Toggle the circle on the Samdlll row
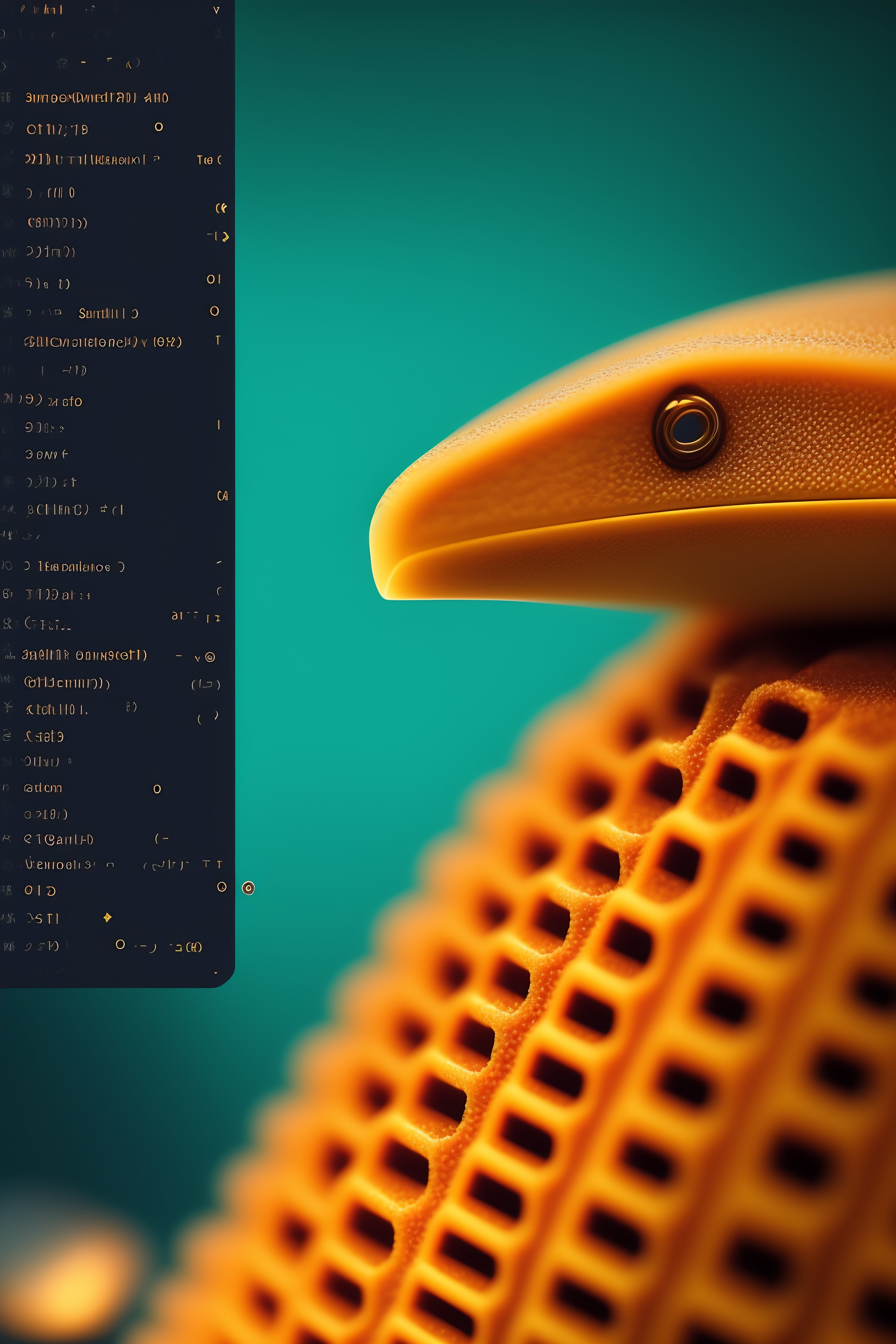 pyautogui.click(x=214, y=311)
